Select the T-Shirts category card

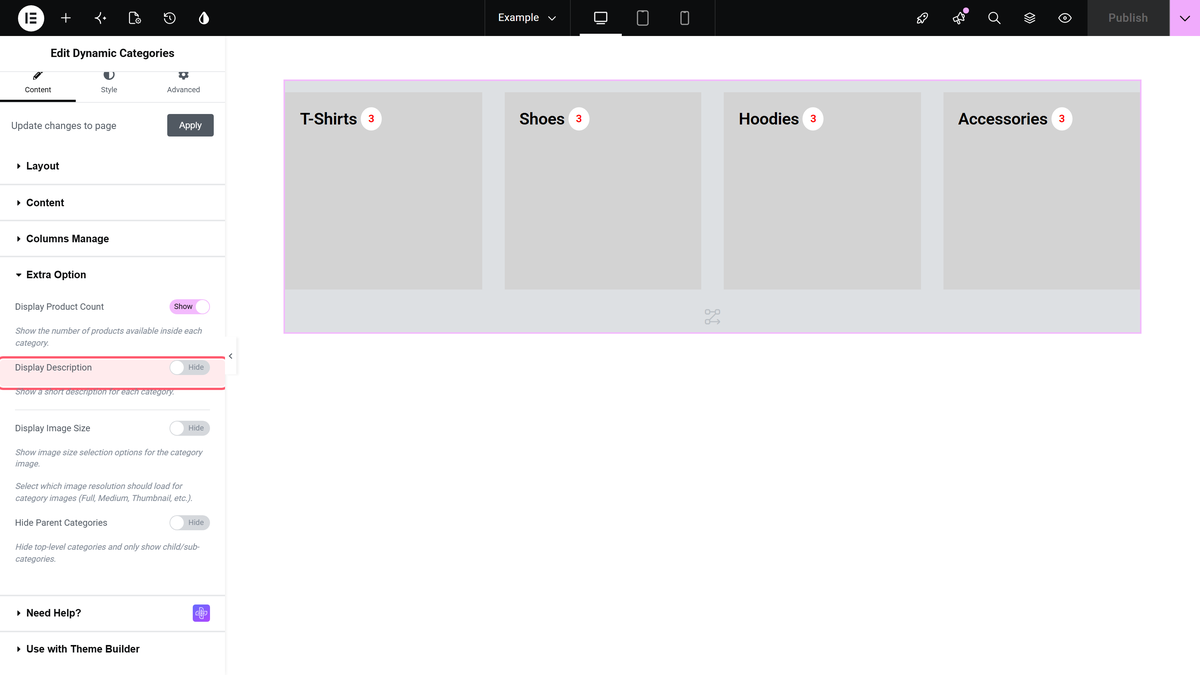tap(384, 191)
